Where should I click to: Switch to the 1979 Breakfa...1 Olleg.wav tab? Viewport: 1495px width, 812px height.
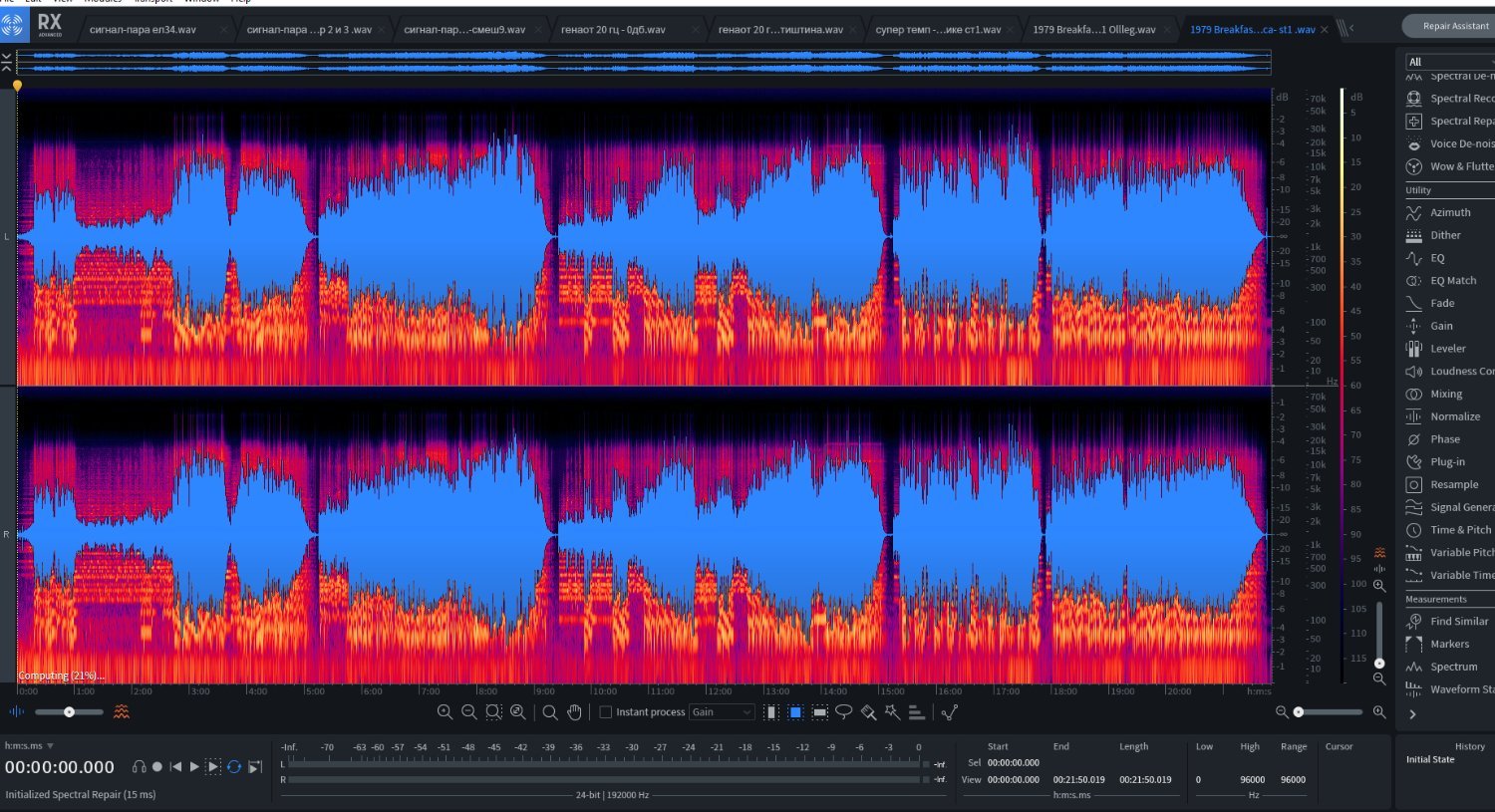tap(1093, 30)
